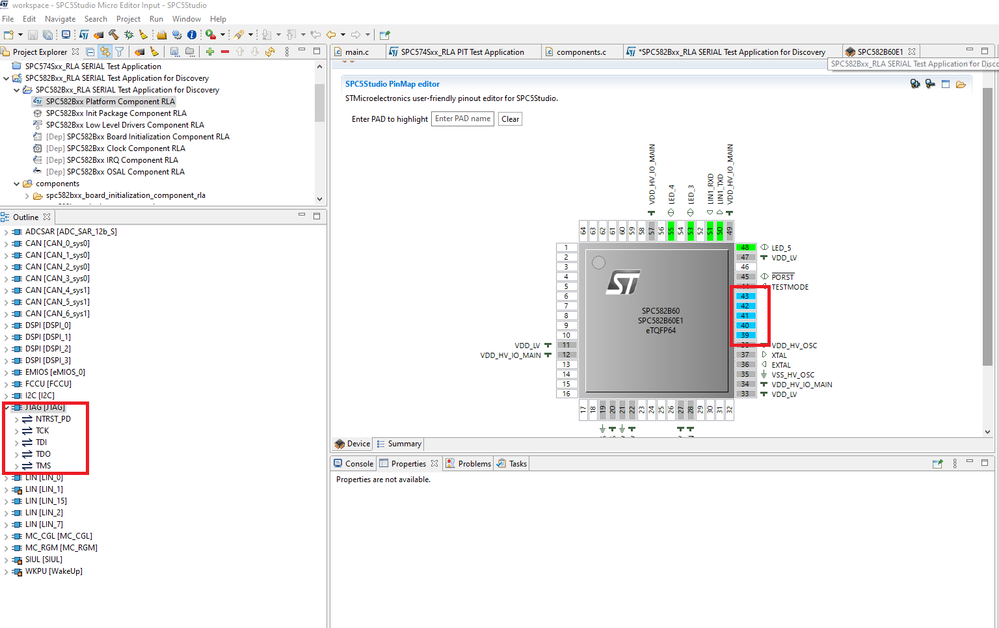
Task: Click the green plus Add component icon
Action: pyautogui.click(x=210, y=52)
